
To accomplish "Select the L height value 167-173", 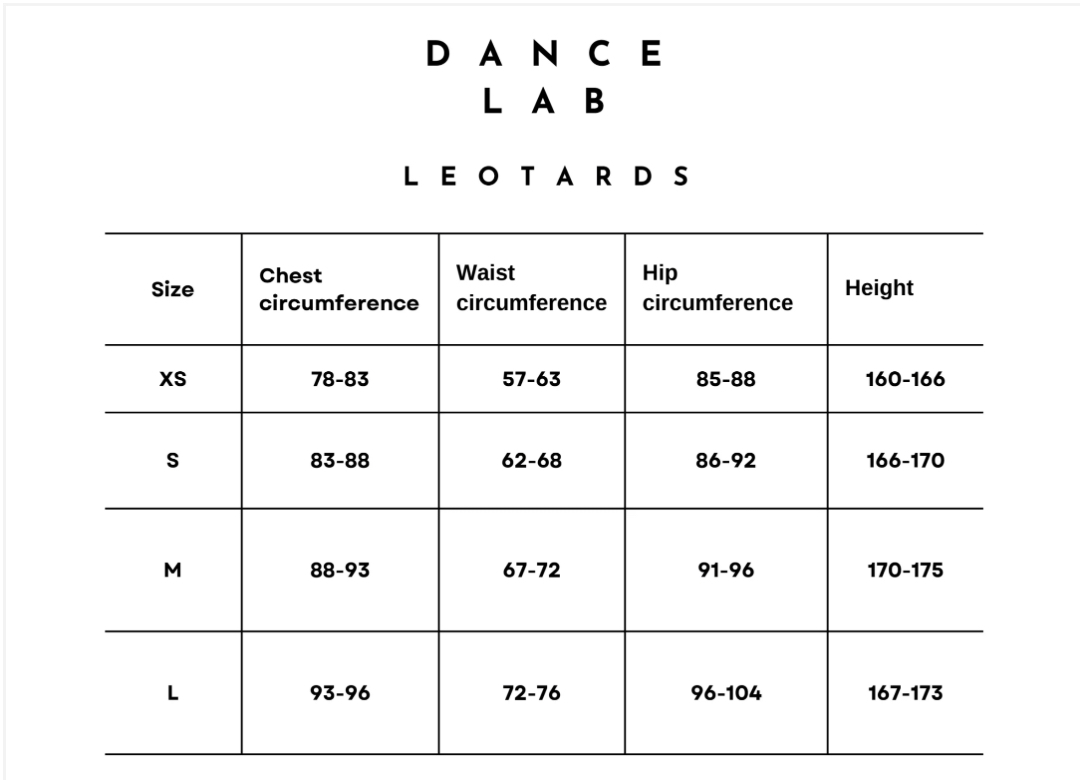I will [x=905, y=693].
